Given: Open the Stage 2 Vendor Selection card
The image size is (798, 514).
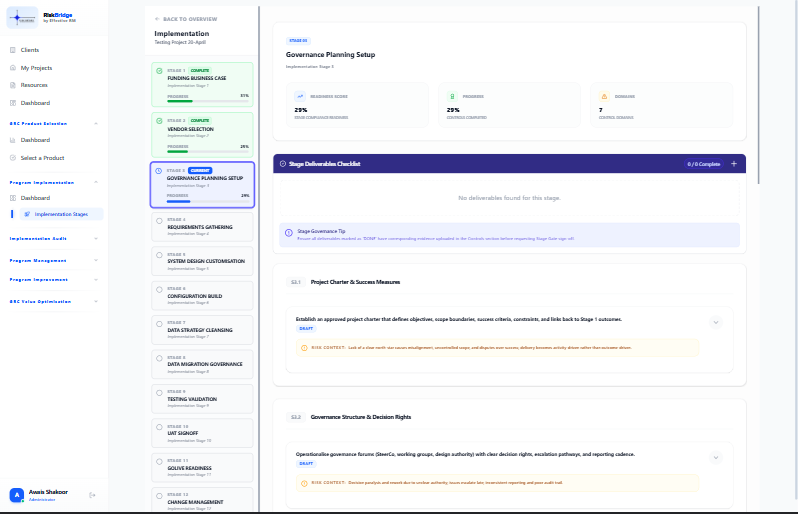Looking at the screenshot, I should [x=202, y=135].
